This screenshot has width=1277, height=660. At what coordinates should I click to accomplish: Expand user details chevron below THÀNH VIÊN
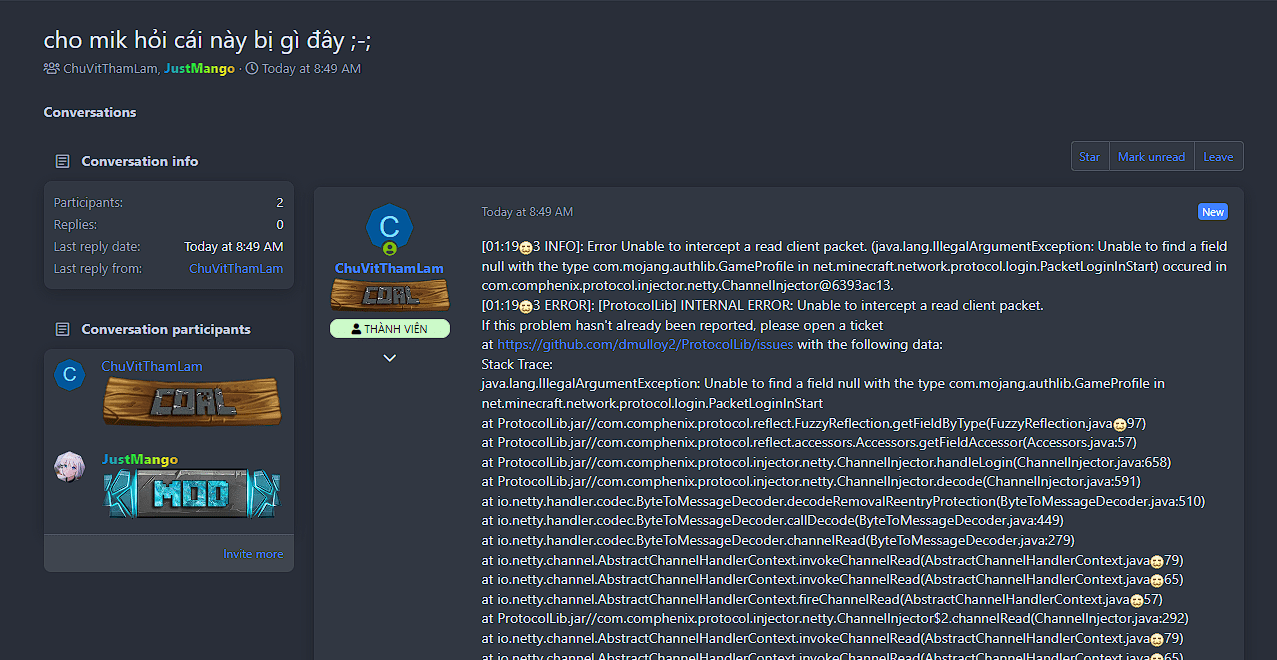click(390, 358)
